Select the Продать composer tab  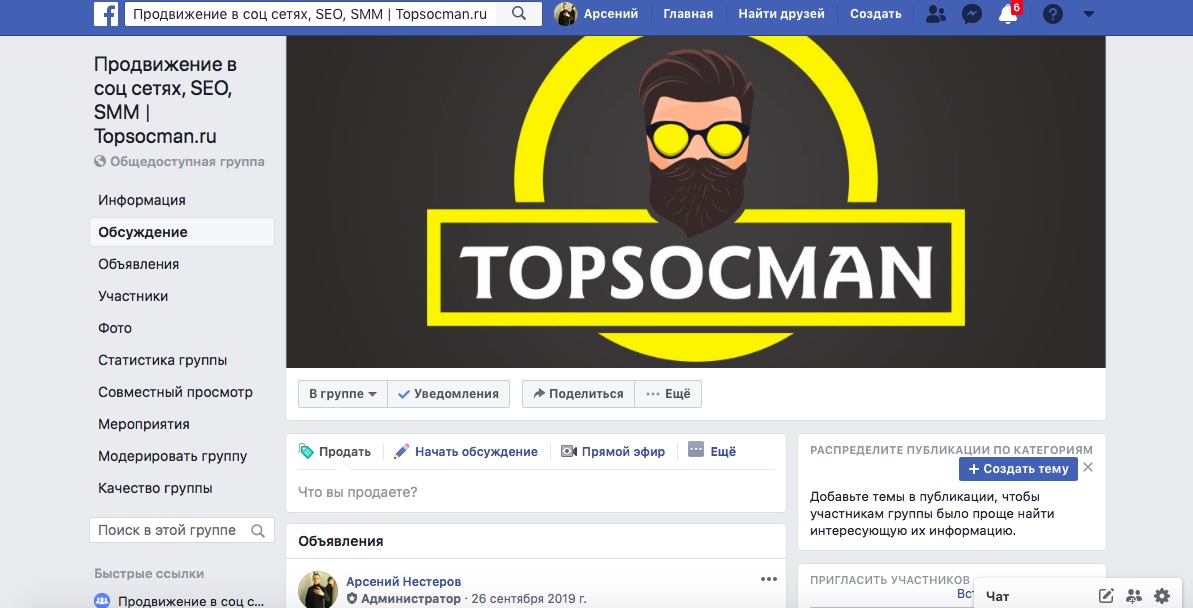click(x=335, y=451)
